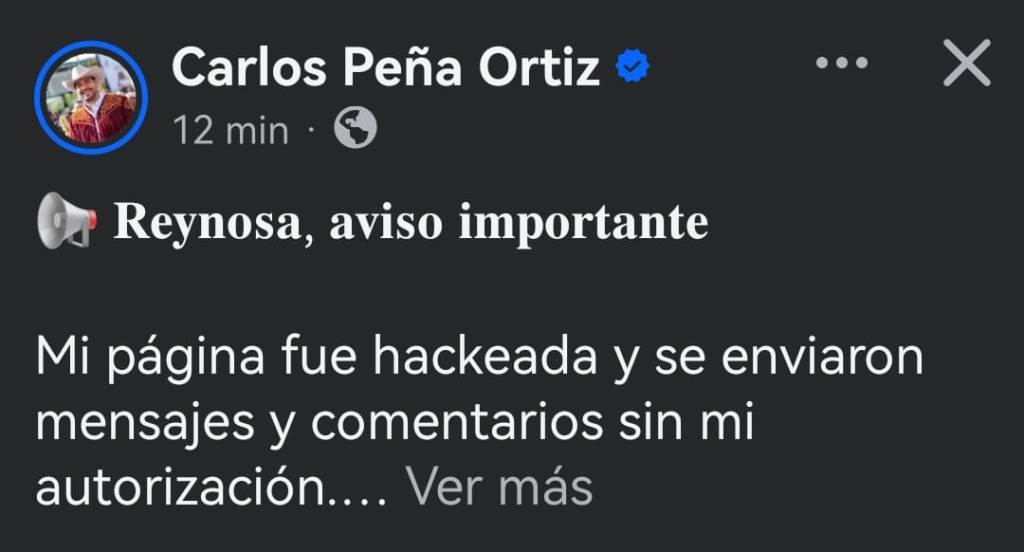Open the three-dot post options menu
1024x552 pixels.
point(841,64)
